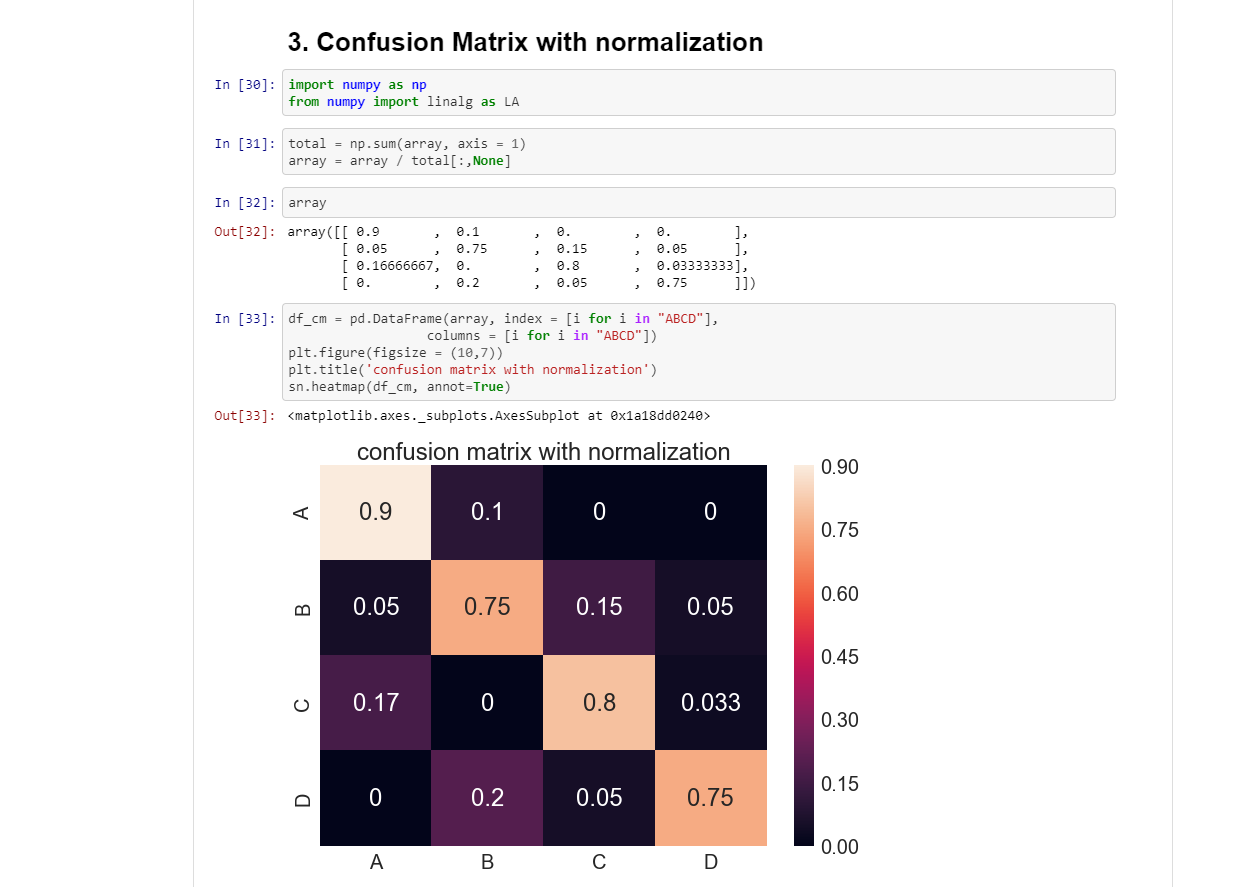Click the In [31] prompt label
The height and width of the screenshot is (887, 1260).
[x=244, y=143]
